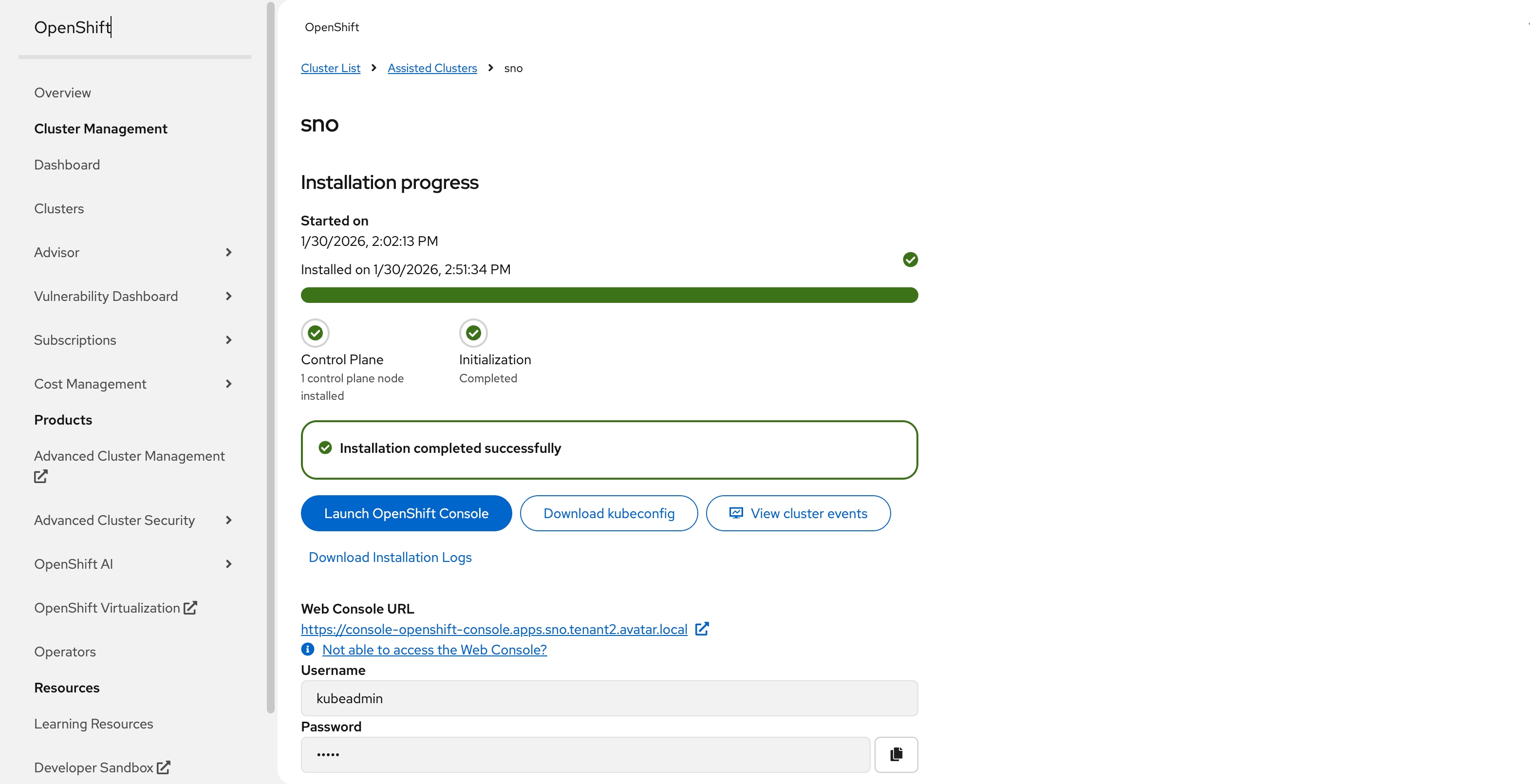Download the kubeconfig file
The width and height of the screenshot is (1530, 784).
click(x=609, y=513)
